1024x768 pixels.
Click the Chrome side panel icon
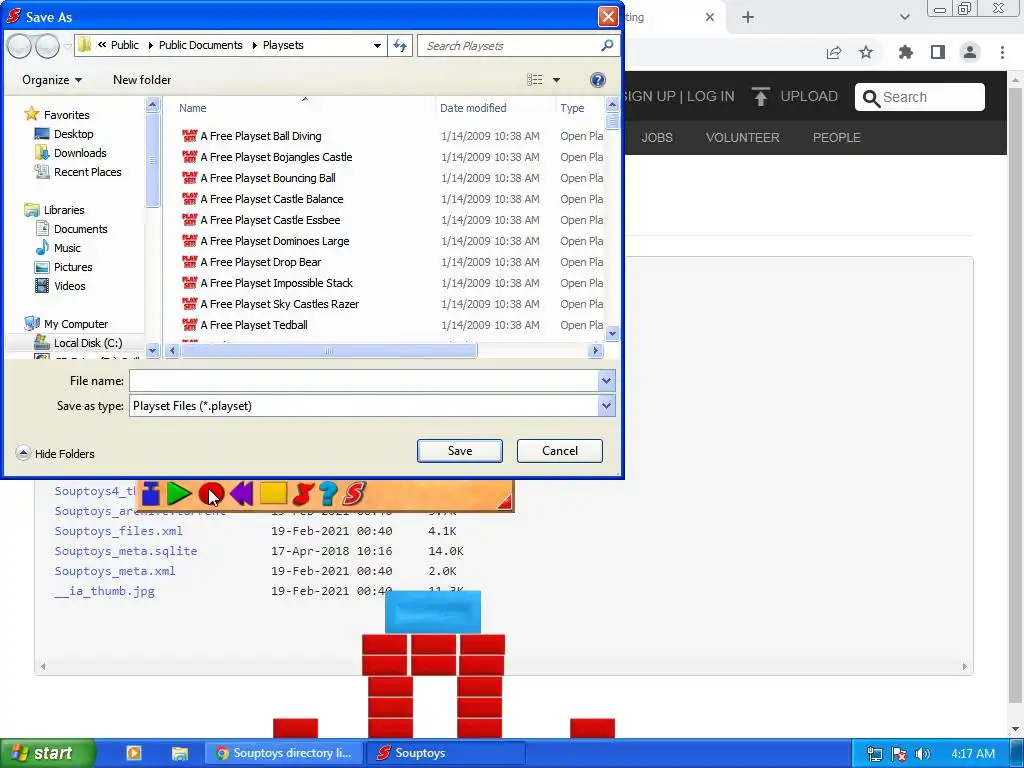(x=938, y=52)
